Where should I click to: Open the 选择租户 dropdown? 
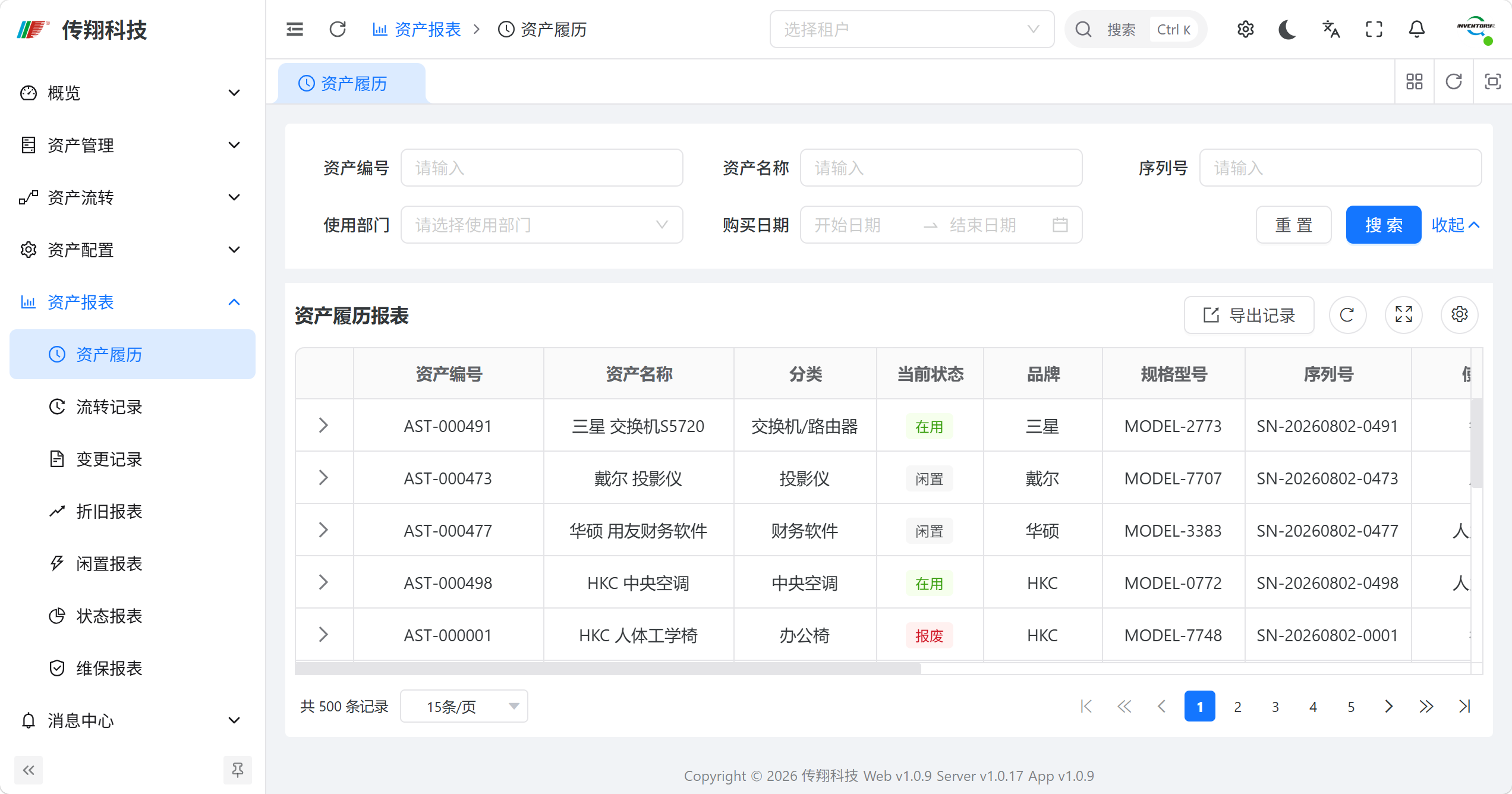click(x=912, y=29)
